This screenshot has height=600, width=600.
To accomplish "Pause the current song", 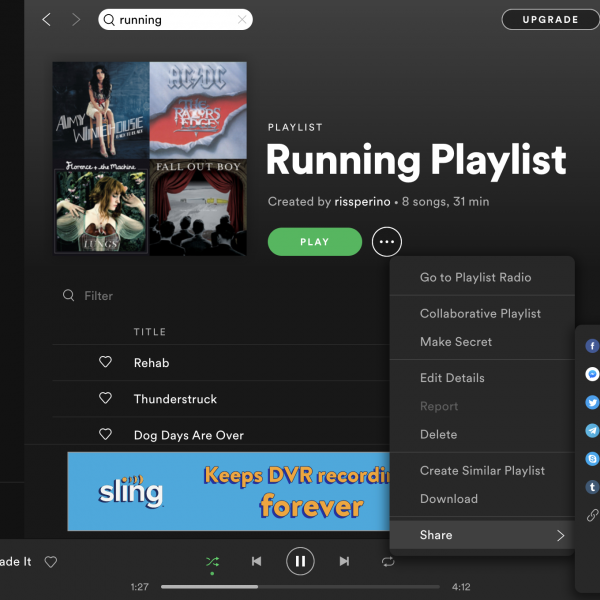I will [x=300, y=561].
